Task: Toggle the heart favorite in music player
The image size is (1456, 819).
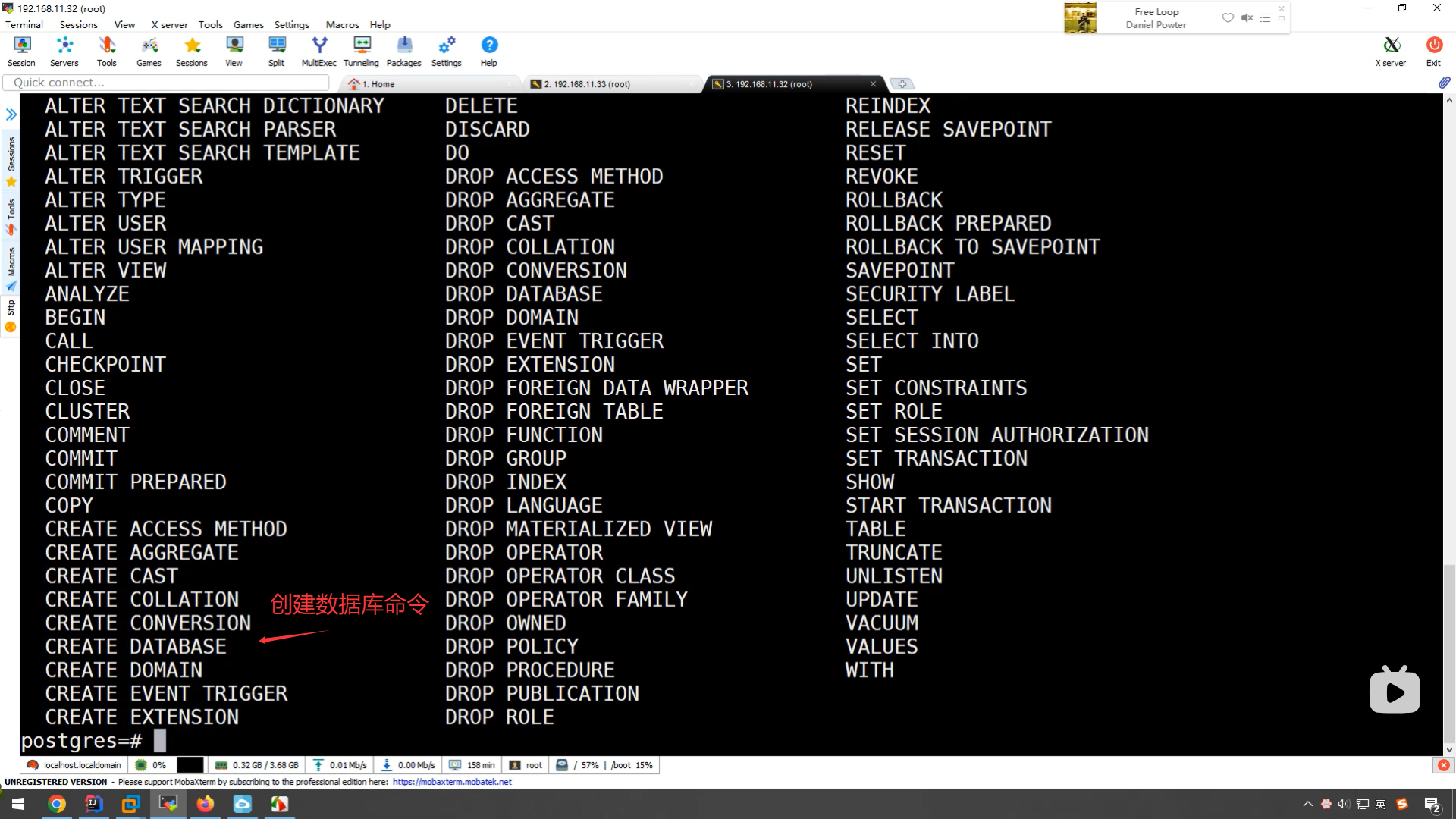Action: (1228, 17)
